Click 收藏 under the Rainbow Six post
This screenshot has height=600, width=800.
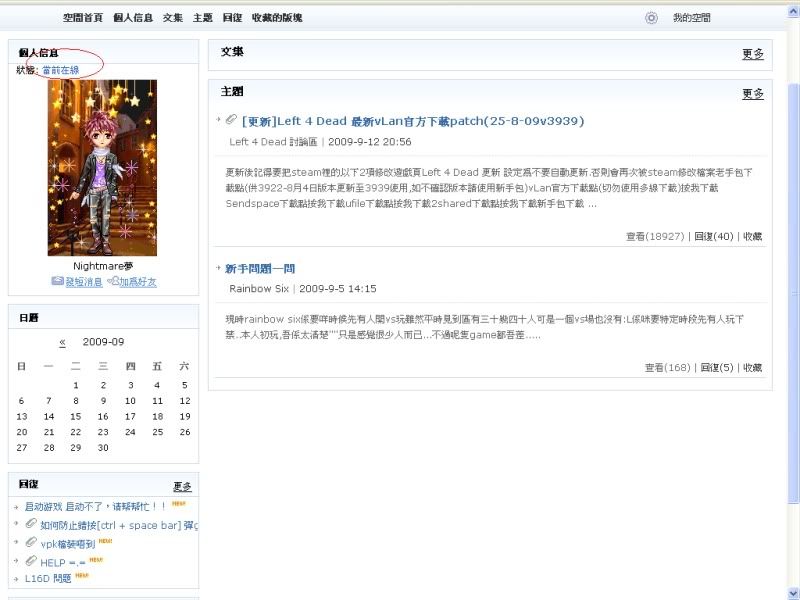pos(752,368)
